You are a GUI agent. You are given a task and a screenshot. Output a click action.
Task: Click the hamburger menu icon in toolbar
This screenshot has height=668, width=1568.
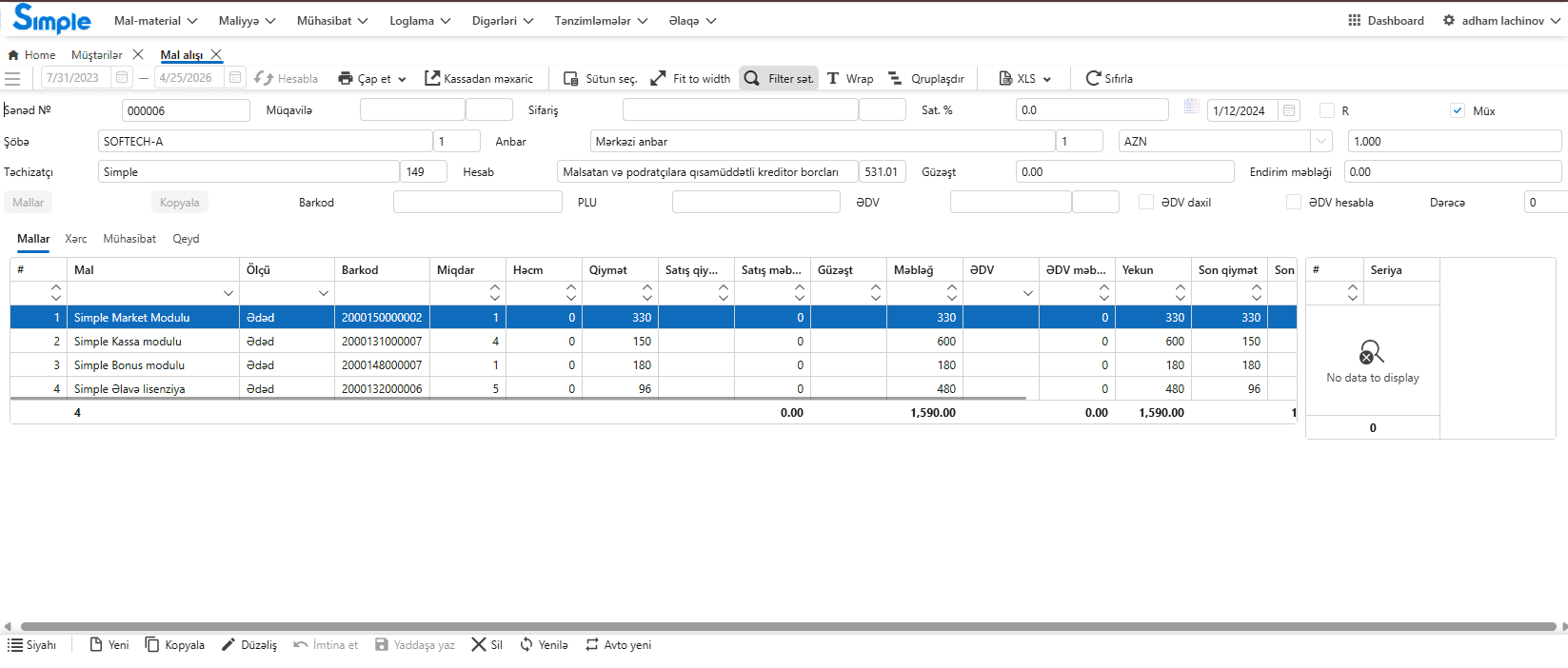click(12, 79)
